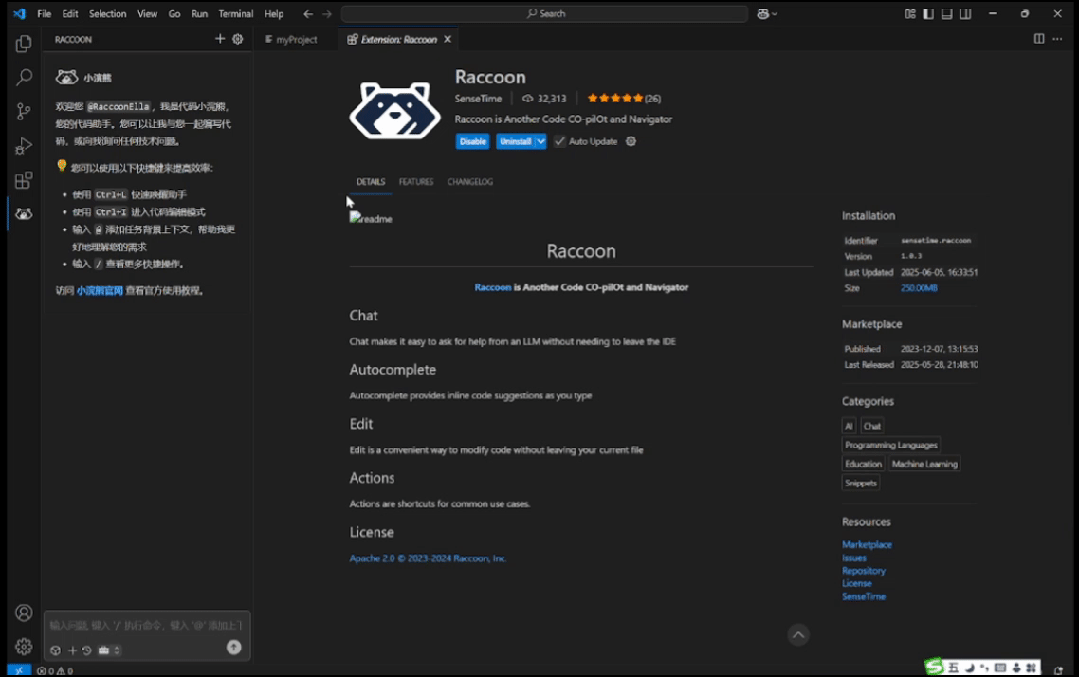This screenshot has width=1079, height=677.
Task: Switch to the CHANGELOG tab
Action: (470, 182)
